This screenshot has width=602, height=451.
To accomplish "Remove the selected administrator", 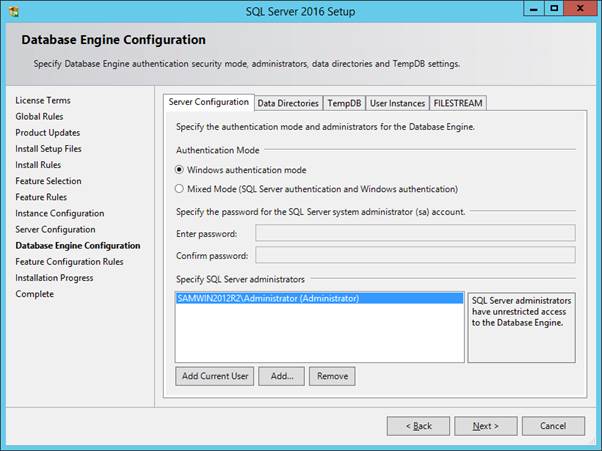I will click(x=332, y=376).
